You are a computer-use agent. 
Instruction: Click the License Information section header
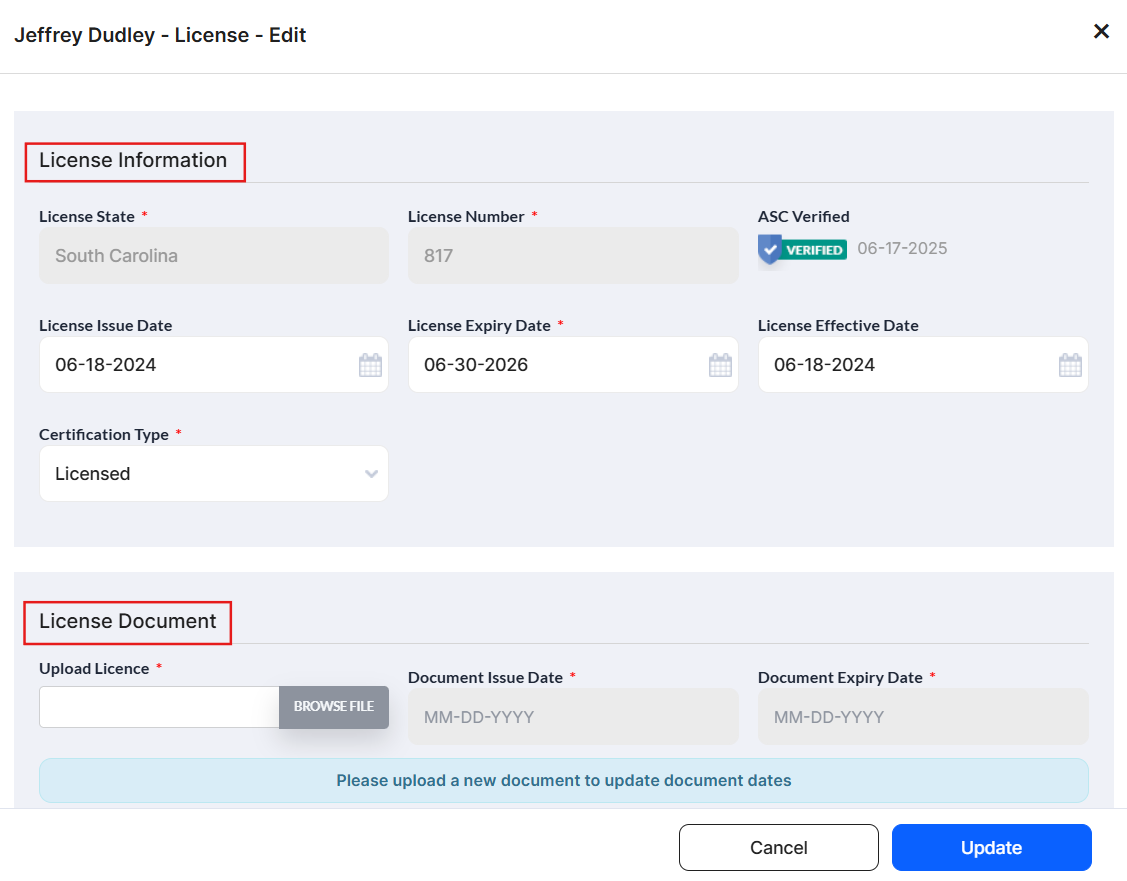pos(132,160)
